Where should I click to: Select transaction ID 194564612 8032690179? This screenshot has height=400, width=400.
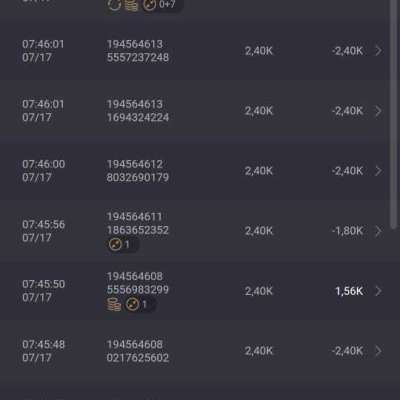pyautogui.click(x=138, y=171)
